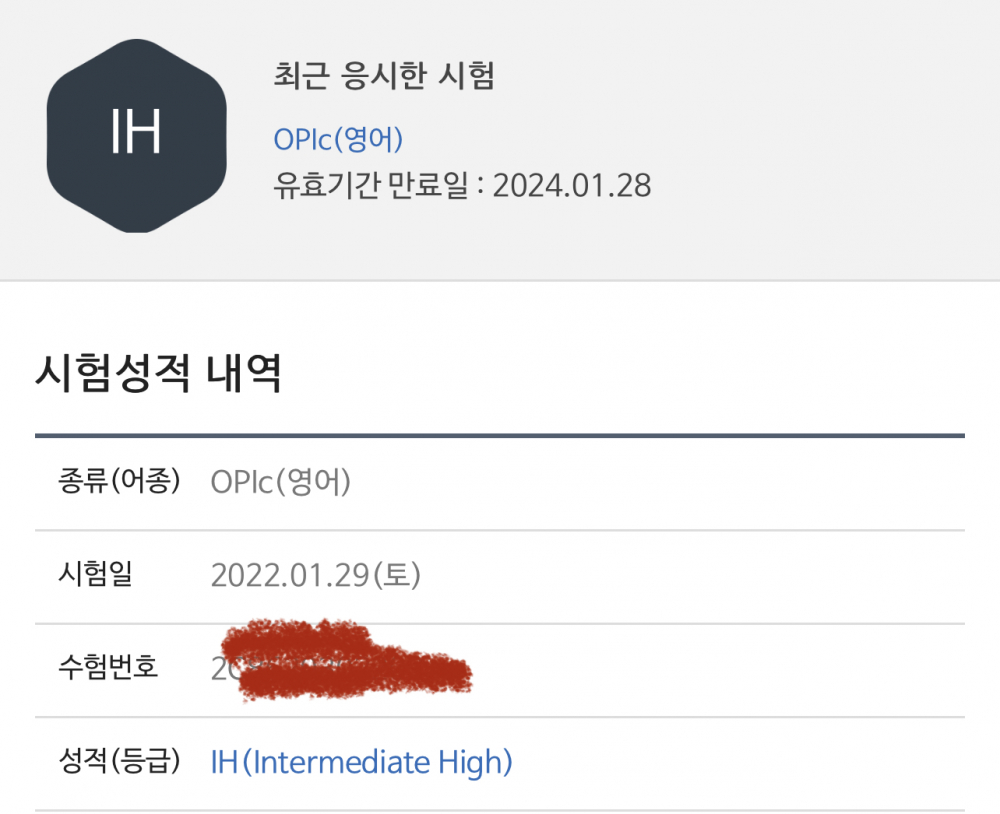Open the OPIc(영어) blue link

(337, 140)
